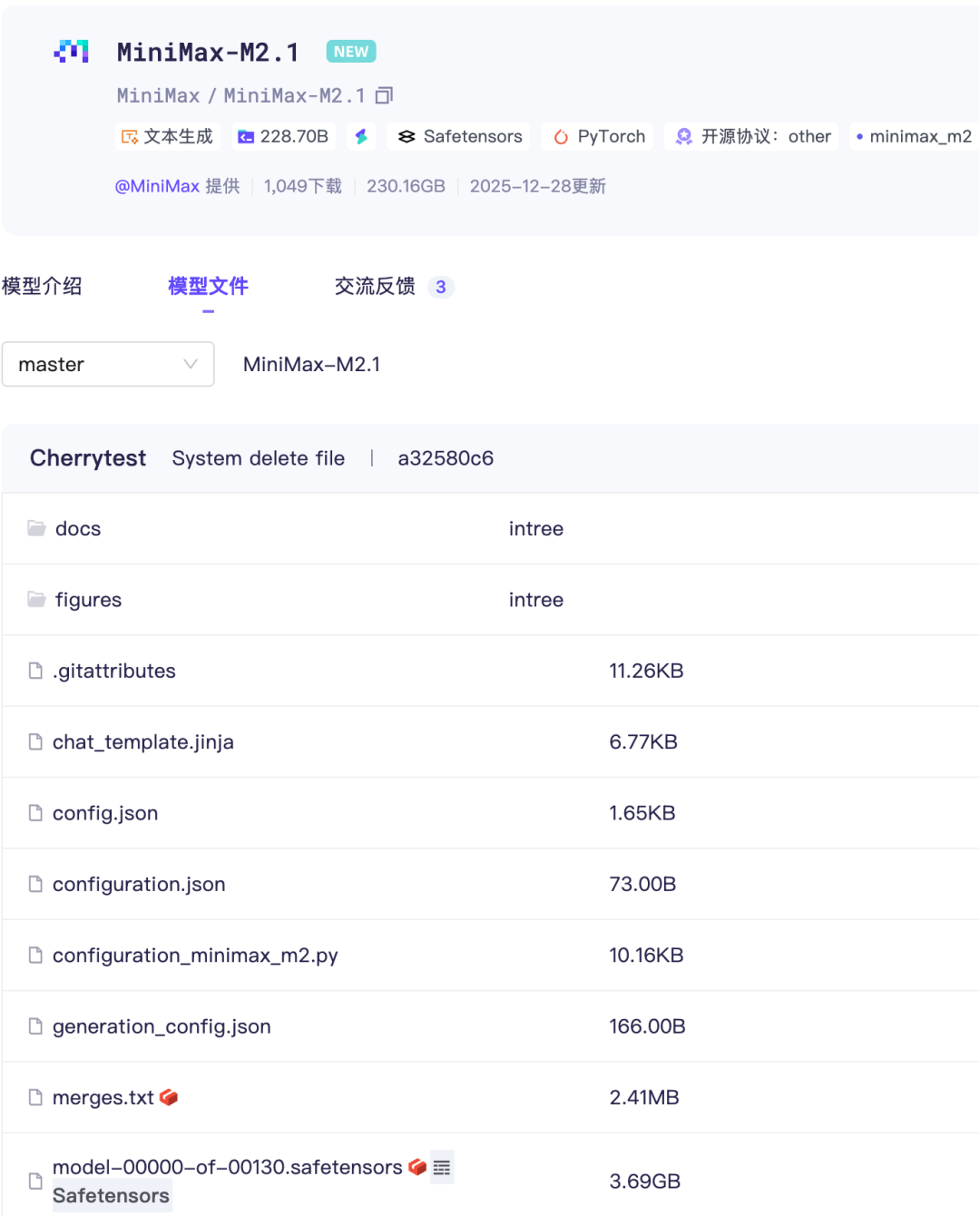
Task: Switch to the 模型介绍 tab
Action: pyautogui.click(x=43, y=286)
